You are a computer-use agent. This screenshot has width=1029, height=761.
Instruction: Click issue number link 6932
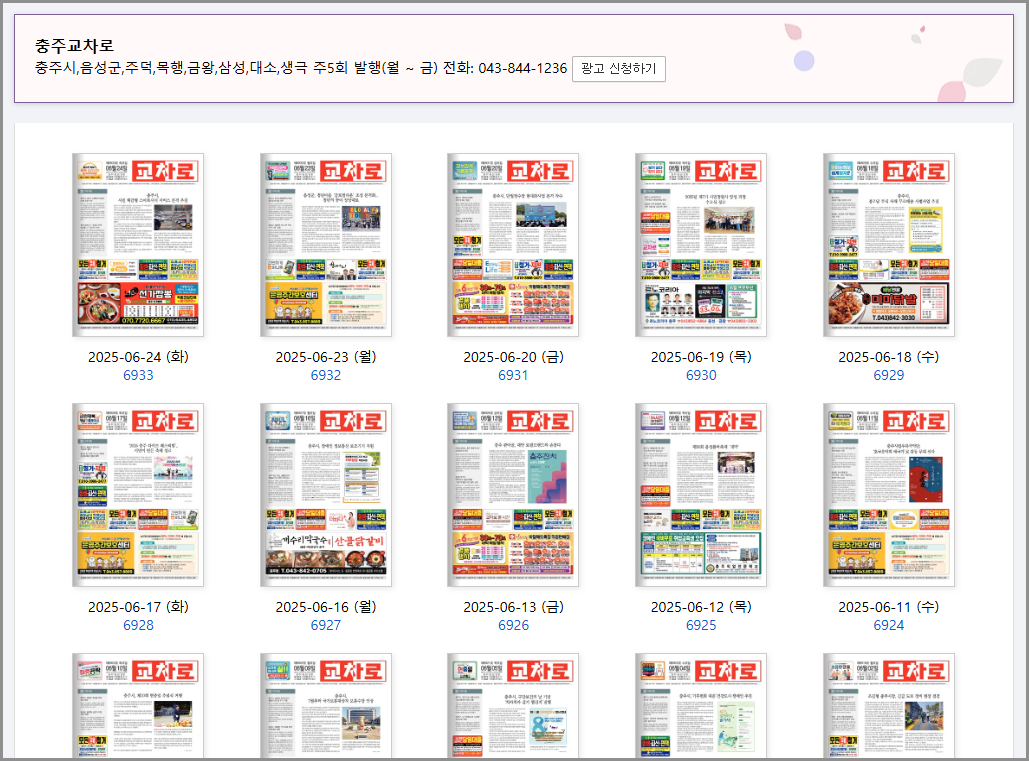click(326, 375)
